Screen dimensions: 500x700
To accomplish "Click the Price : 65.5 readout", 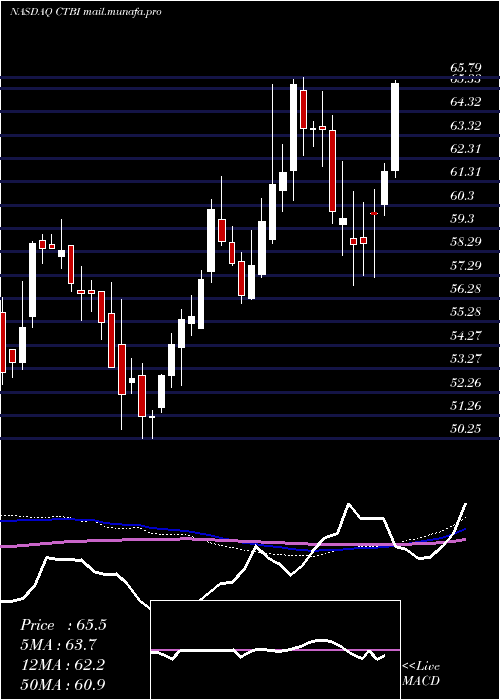I will coord(63,625).
